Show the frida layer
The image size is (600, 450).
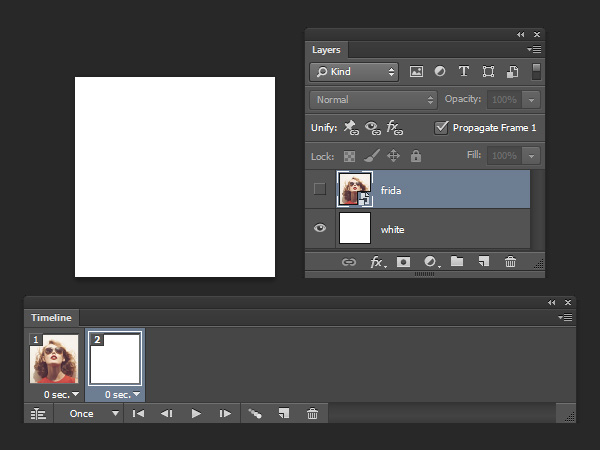point(320,189)
